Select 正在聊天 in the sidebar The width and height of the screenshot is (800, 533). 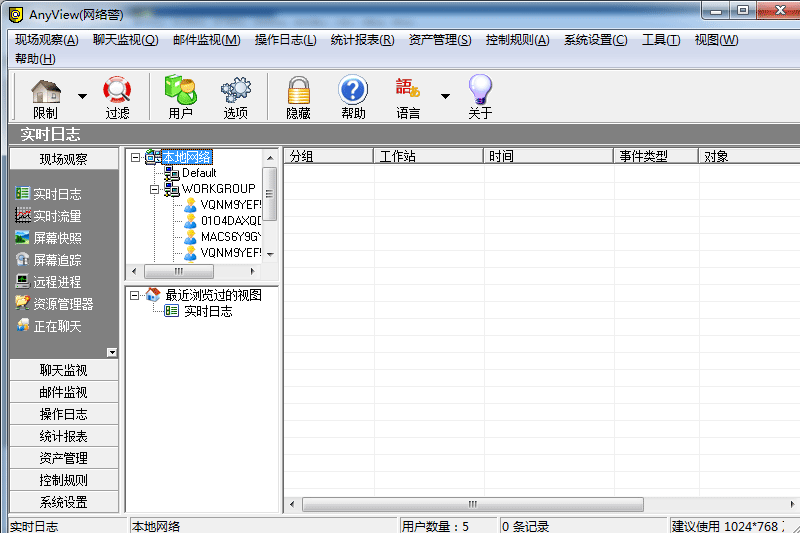(x=49, y=325)
